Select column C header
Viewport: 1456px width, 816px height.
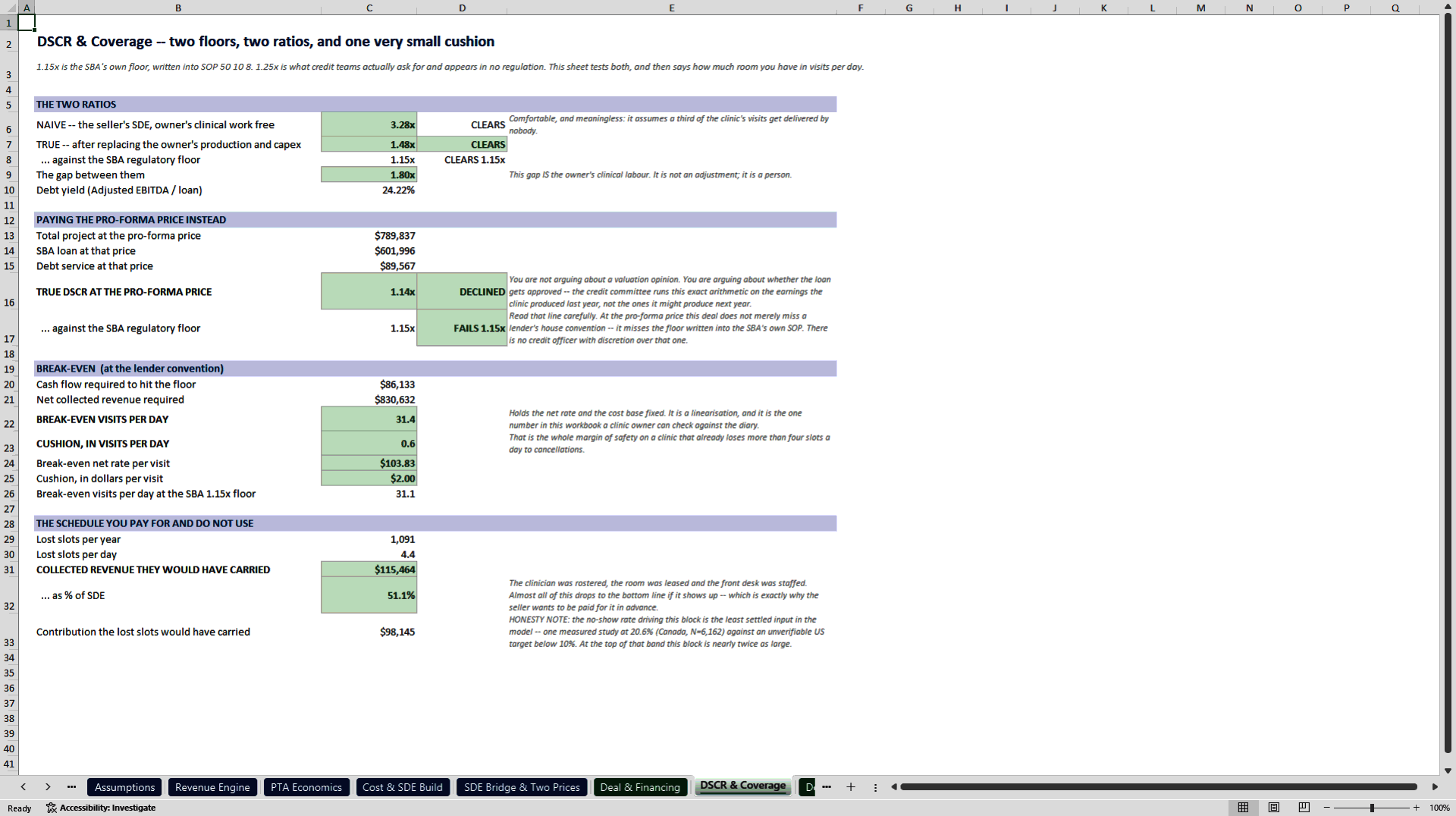369,8
